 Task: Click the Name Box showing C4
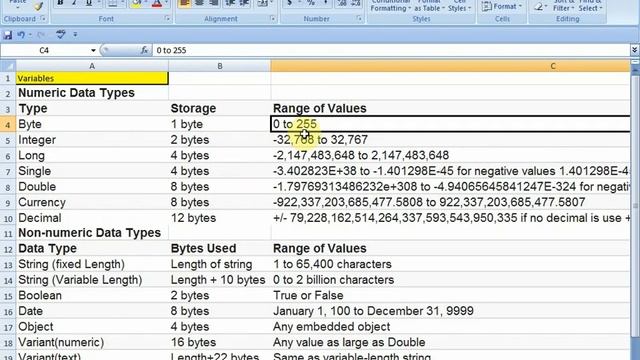[x=44, y=50]
